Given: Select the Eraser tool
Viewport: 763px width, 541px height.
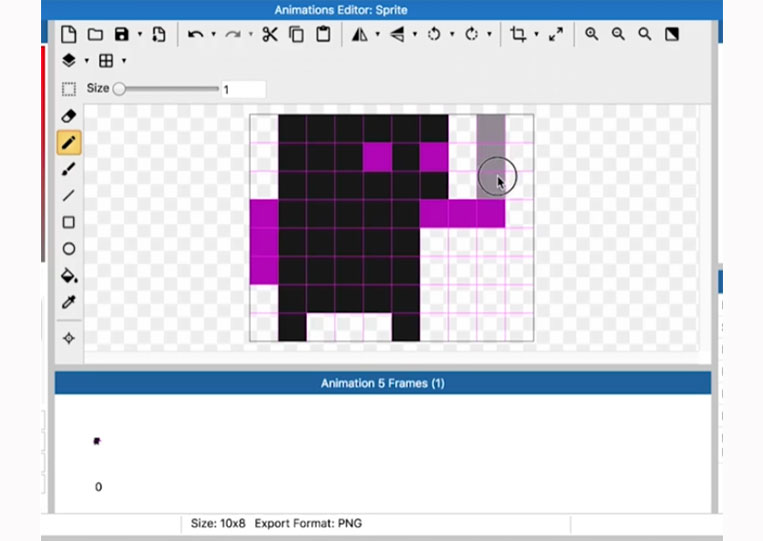Looking at the screenshot, I should [69, 116].
